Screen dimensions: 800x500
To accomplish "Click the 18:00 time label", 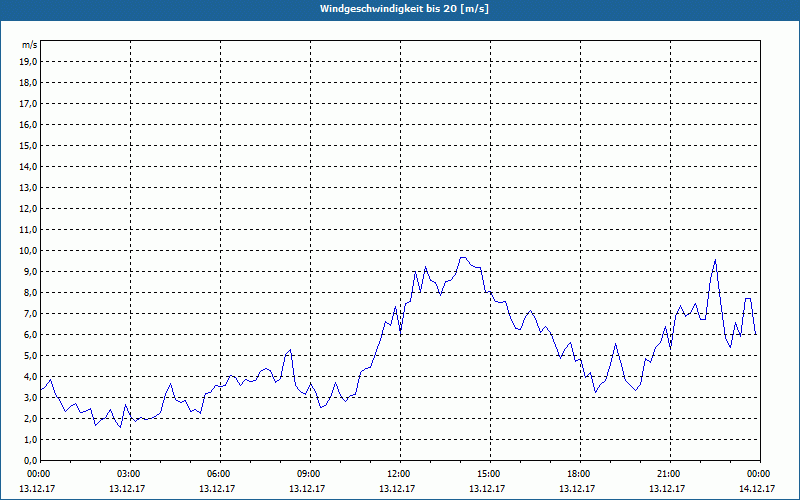I will click(x=577, y=474).
